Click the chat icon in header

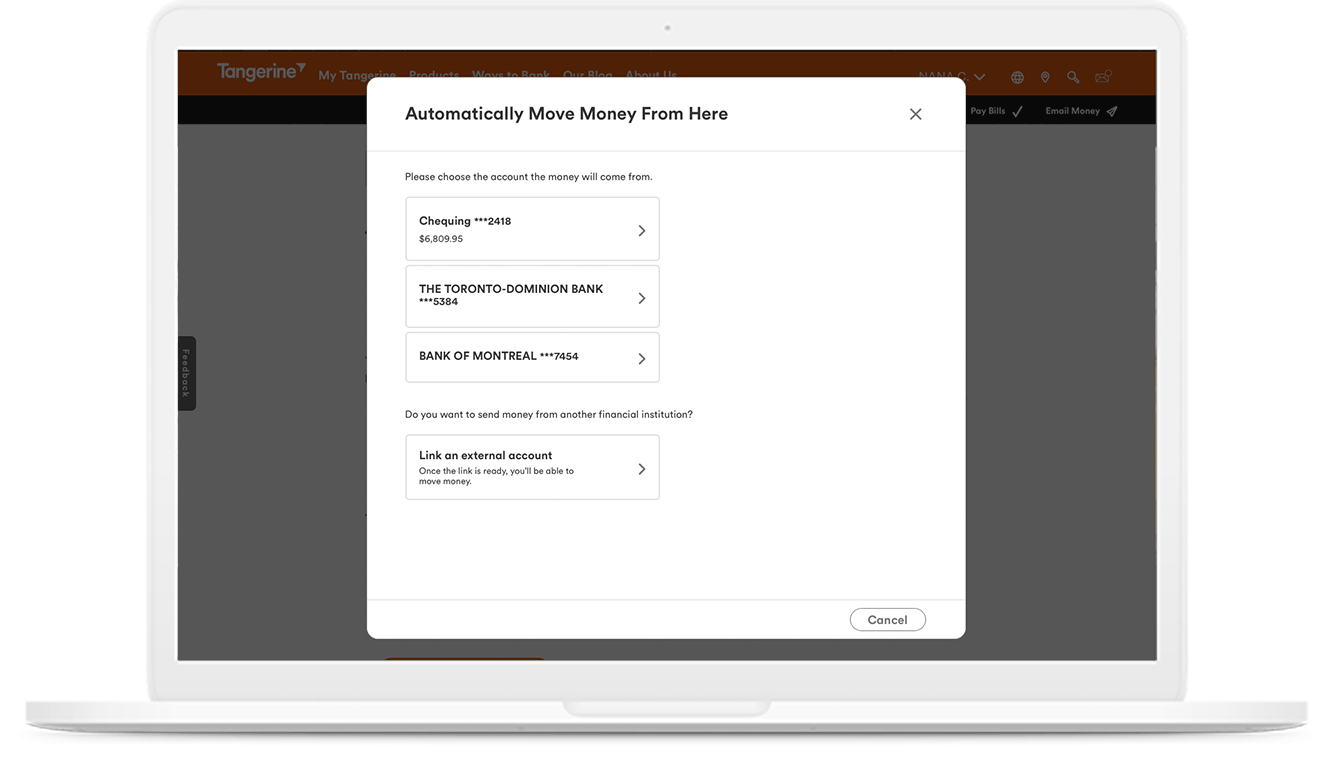click(1103, 77)
